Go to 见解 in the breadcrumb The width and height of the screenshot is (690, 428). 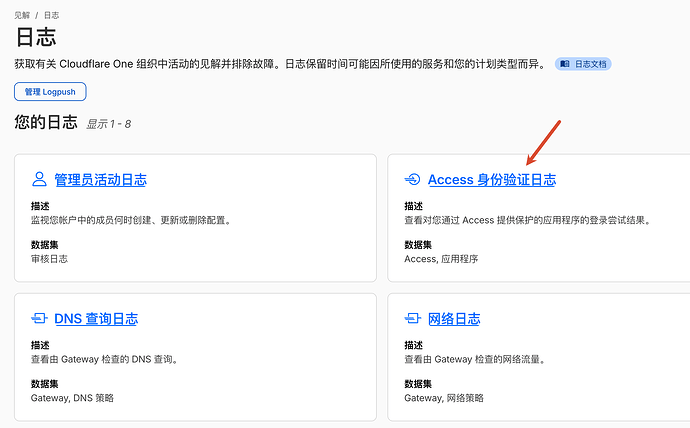pos(22,15)
